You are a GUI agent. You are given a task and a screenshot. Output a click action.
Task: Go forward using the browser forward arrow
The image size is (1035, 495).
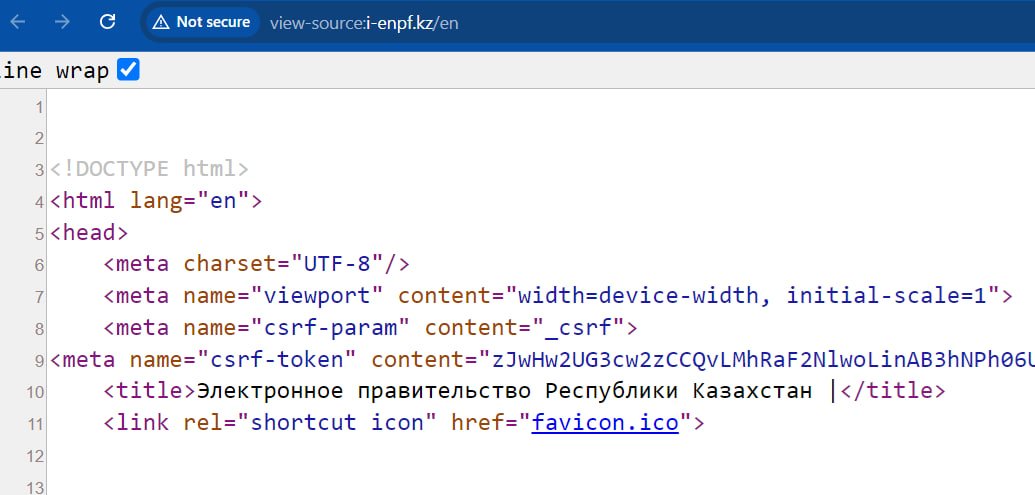click(x=62, y=22)
